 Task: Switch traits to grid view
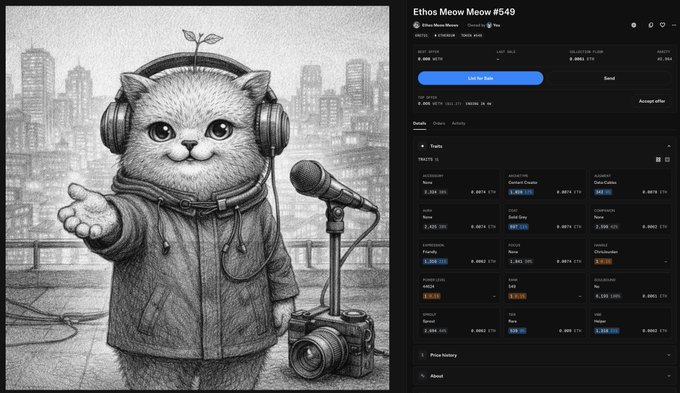658,160
